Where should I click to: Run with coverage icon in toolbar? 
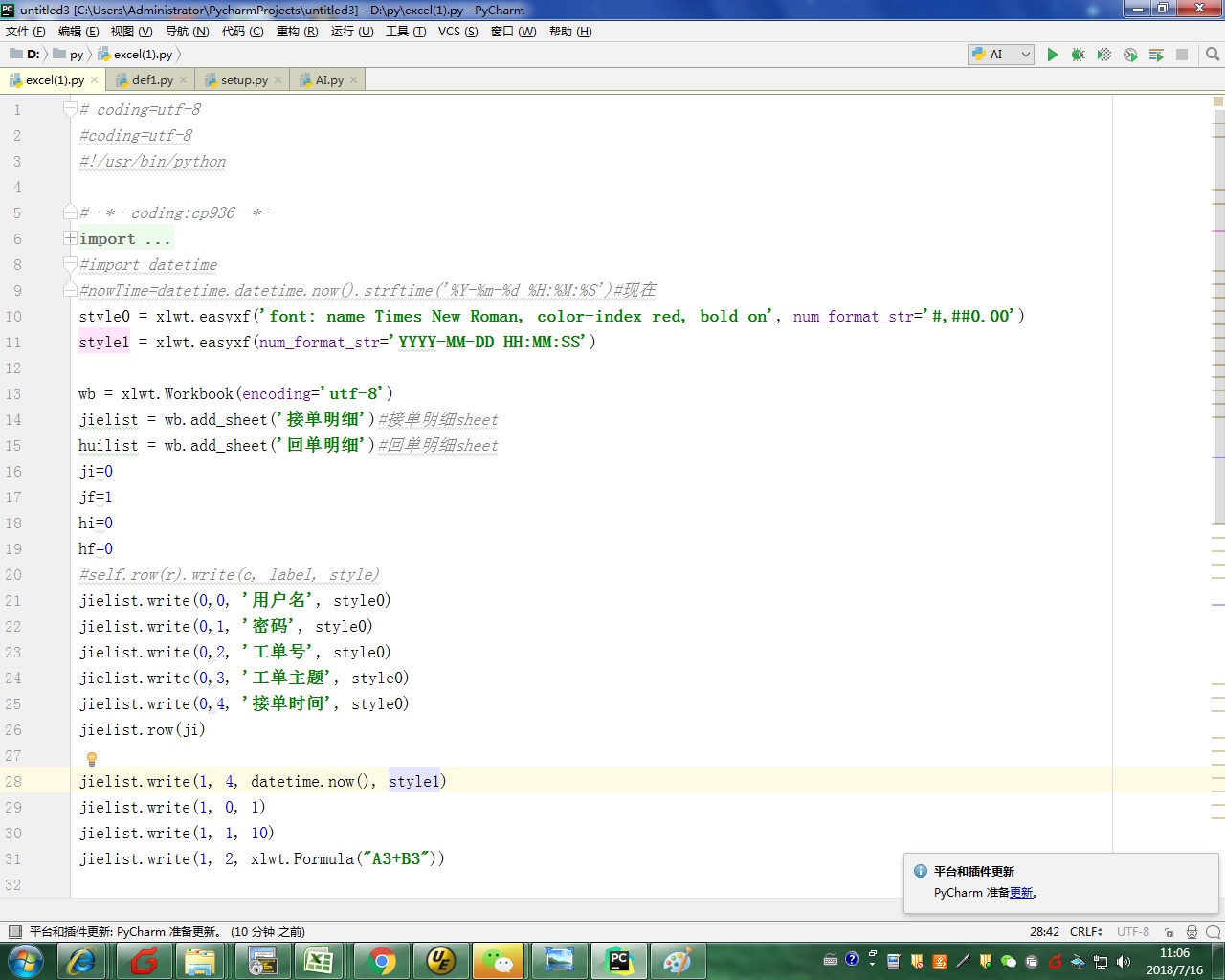tap(1104, 55)
